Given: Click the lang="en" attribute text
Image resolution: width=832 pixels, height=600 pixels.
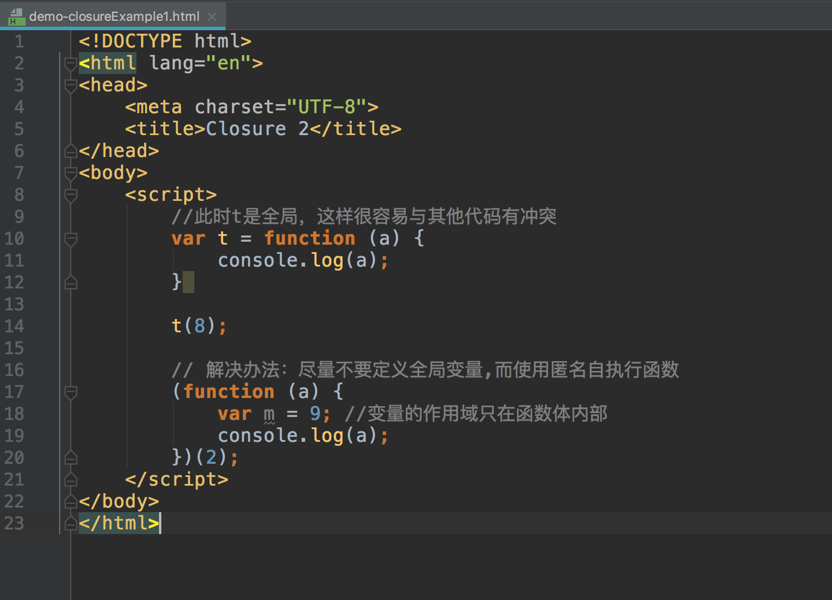Looking at the screenshot, I should click(x=200, y=64).
